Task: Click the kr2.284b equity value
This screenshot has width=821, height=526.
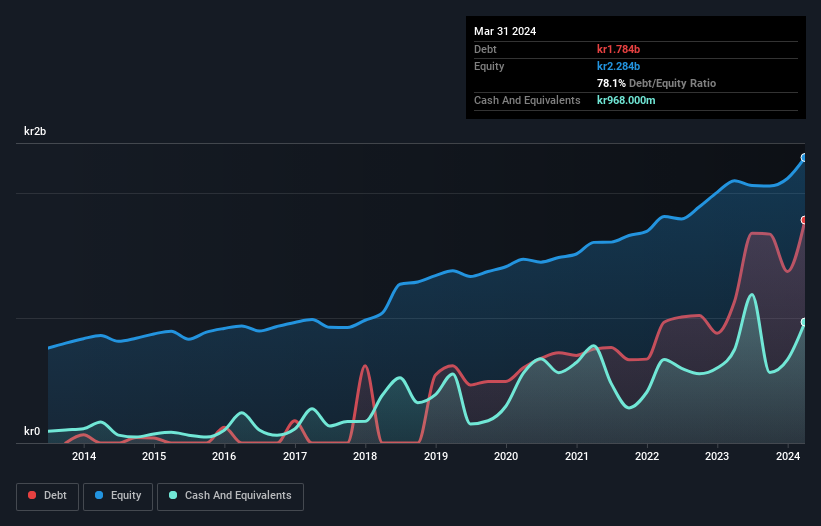Action: click(x=618, y=66)
